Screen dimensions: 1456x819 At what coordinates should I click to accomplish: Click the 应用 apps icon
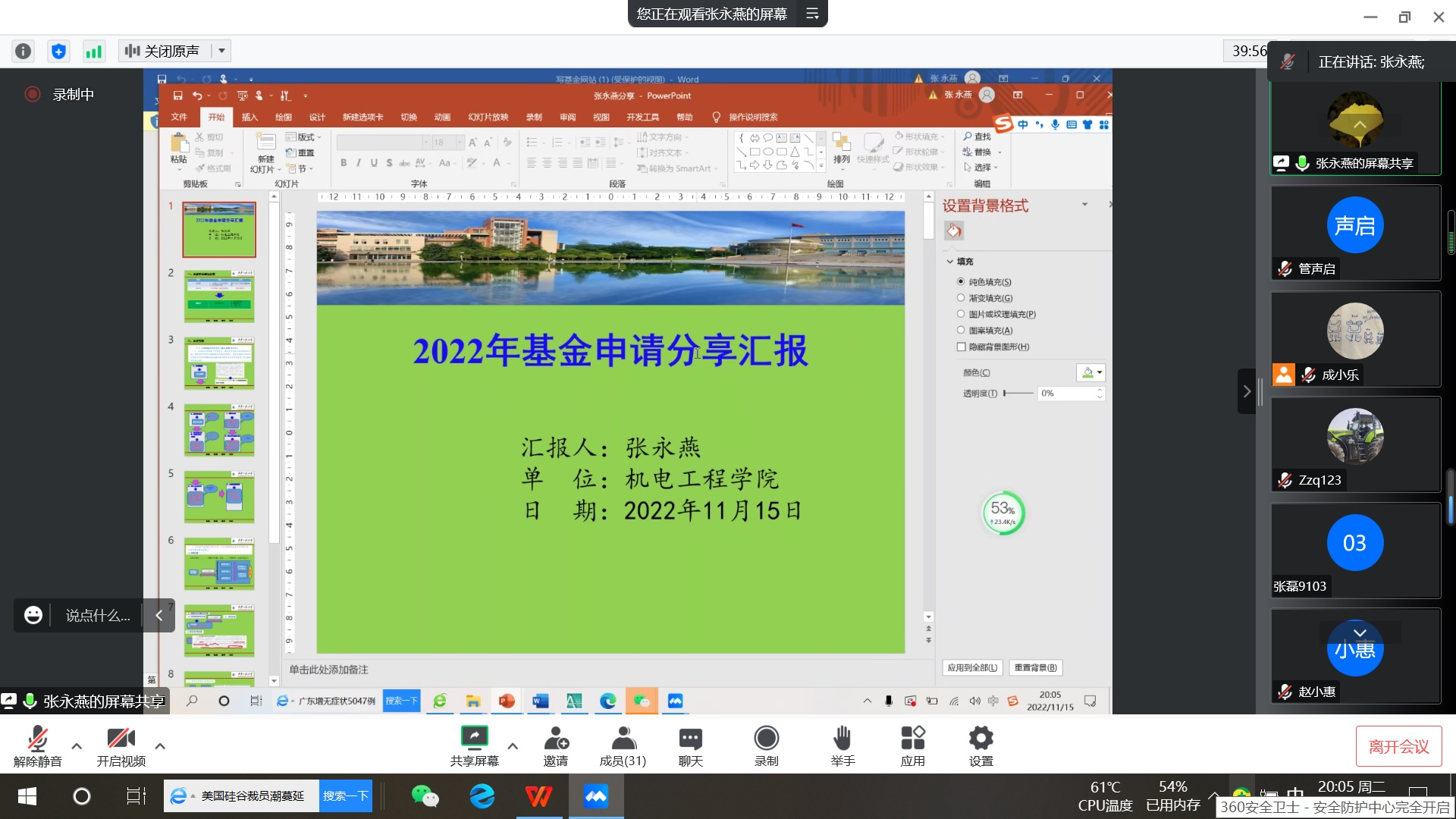pos(912,739)
